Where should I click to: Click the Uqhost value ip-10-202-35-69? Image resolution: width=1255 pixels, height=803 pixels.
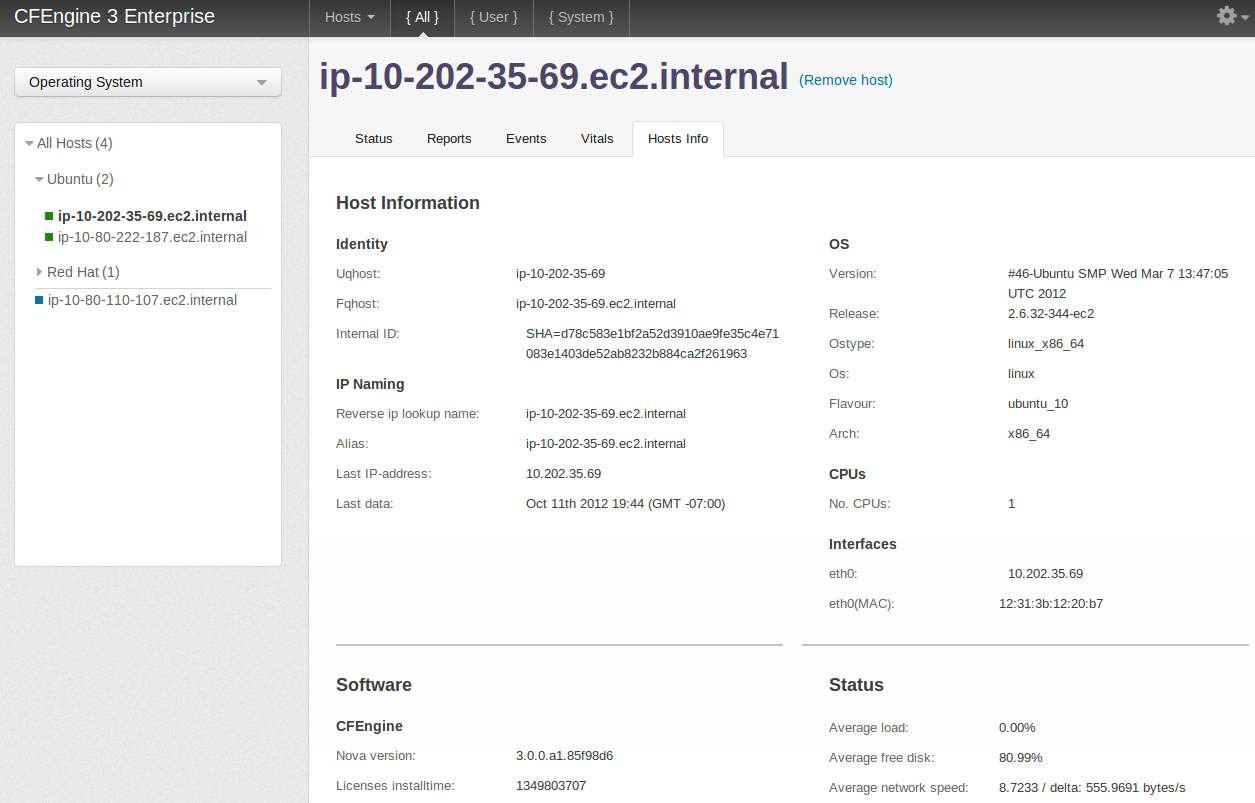tap(560, 273)
